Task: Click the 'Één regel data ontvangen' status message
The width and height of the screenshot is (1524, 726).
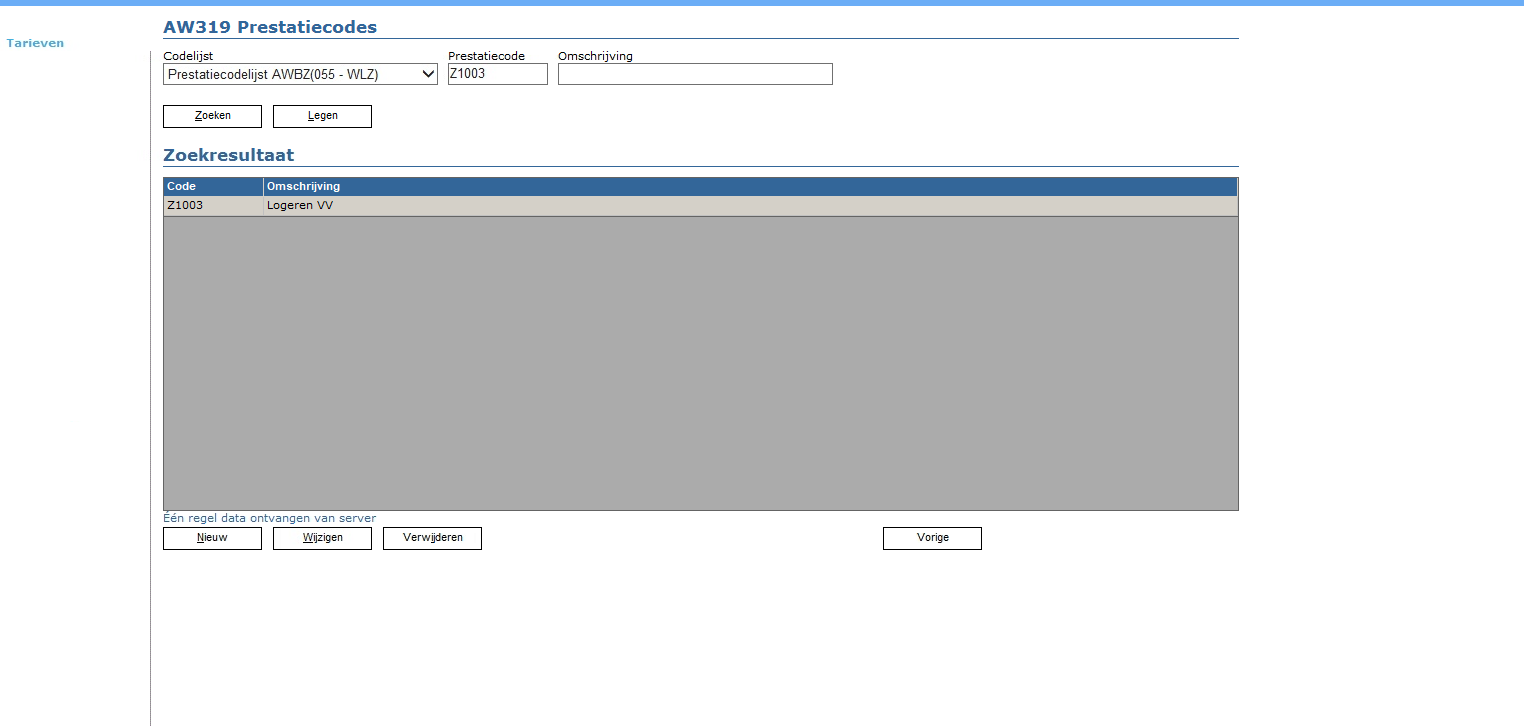Action: (269, 518)
